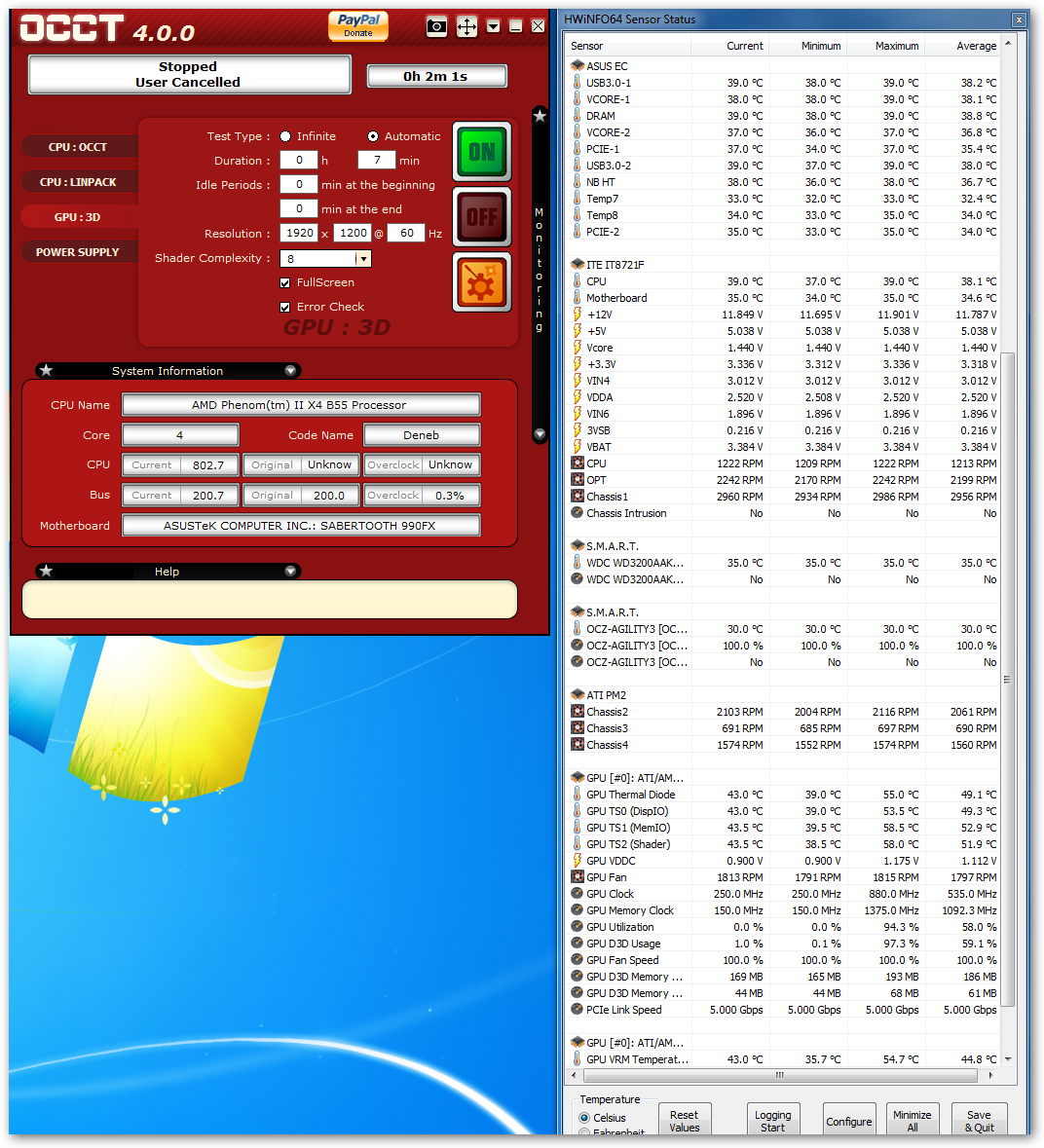Click the Average column header

(963, 46)
